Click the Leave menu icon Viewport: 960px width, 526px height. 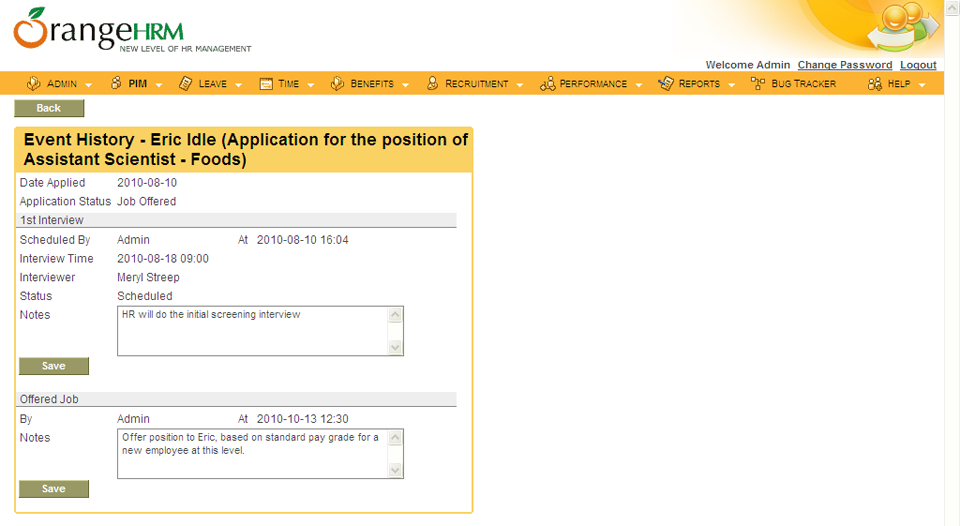[x=185, y=83]
